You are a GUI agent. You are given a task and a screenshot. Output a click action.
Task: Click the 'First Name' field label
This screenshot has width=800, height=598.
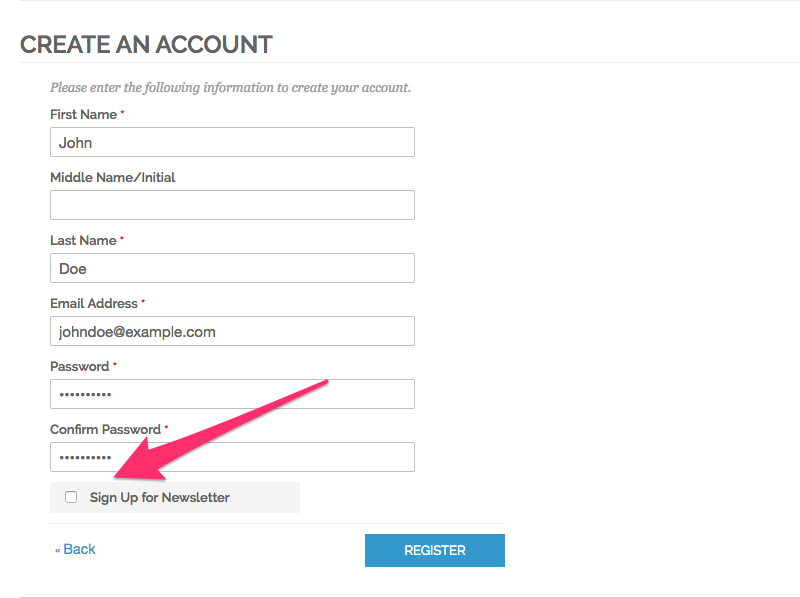(x=83, y=115)
